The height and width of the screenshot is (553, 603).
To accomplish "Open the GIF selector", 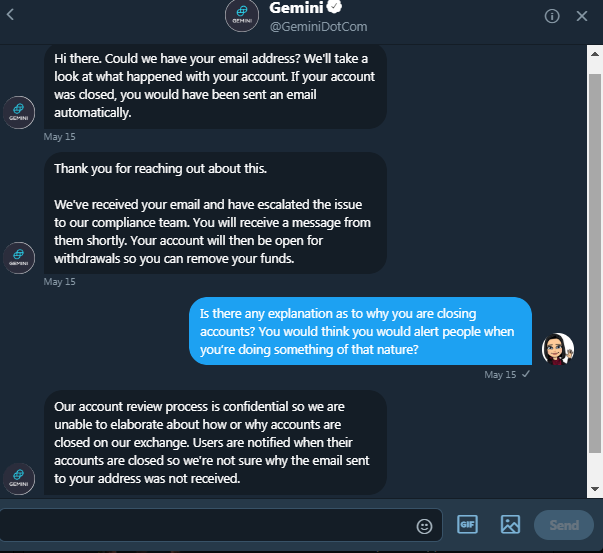I will [467, 524].
